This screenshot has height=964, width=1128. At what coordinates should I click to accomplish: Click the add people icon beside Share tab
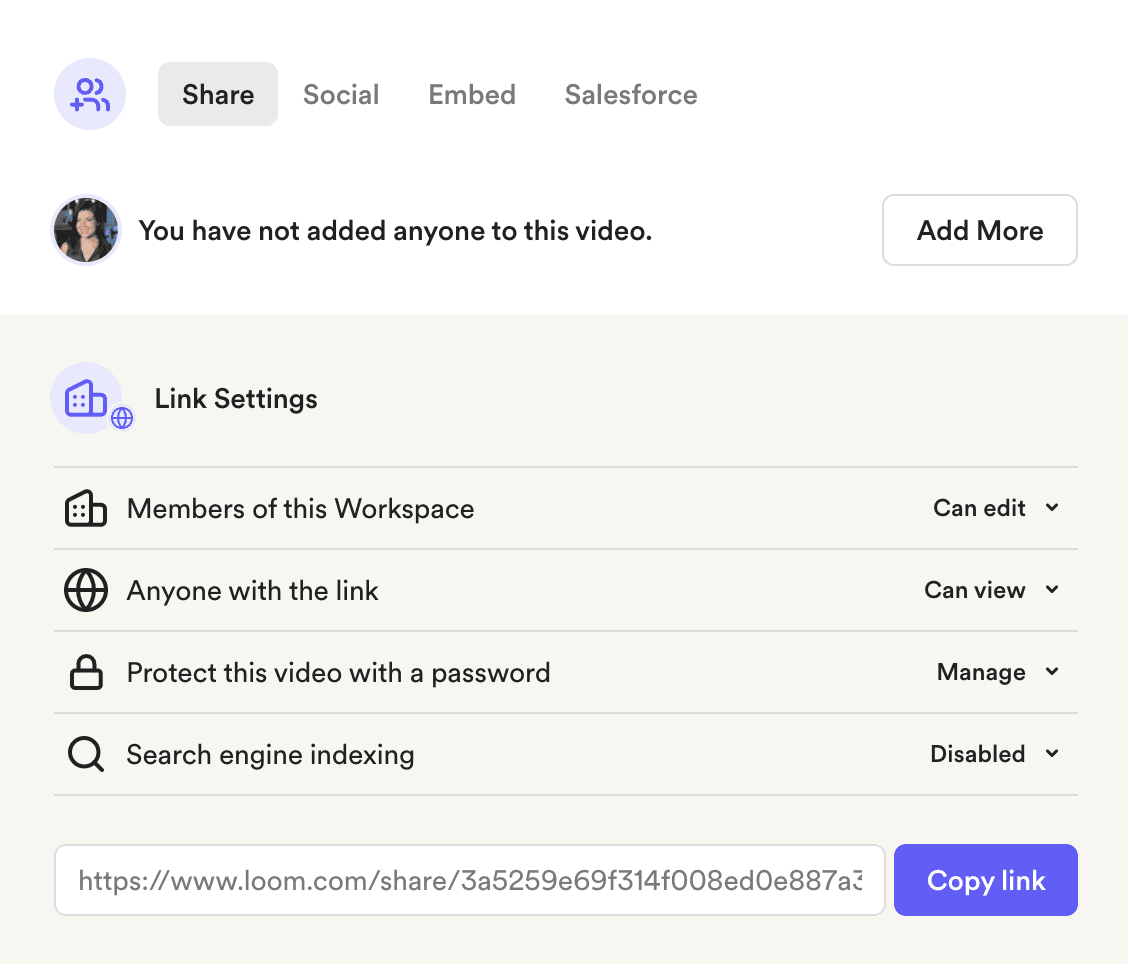tap(90, 95)
